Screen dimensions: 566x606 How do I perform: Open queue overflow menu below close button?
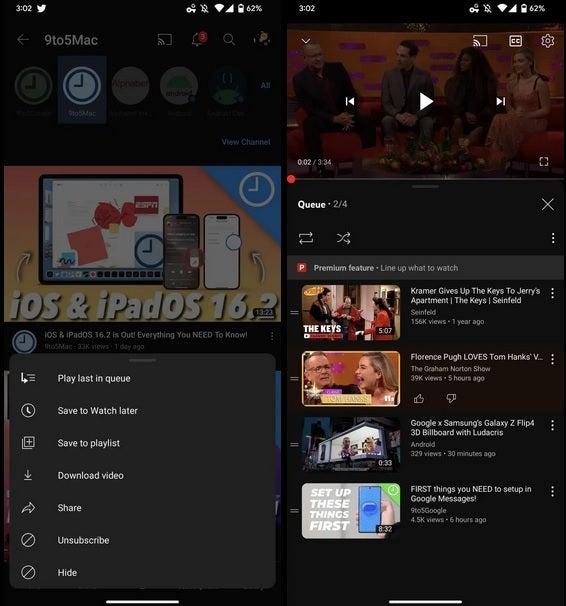(x=553, y=238)
